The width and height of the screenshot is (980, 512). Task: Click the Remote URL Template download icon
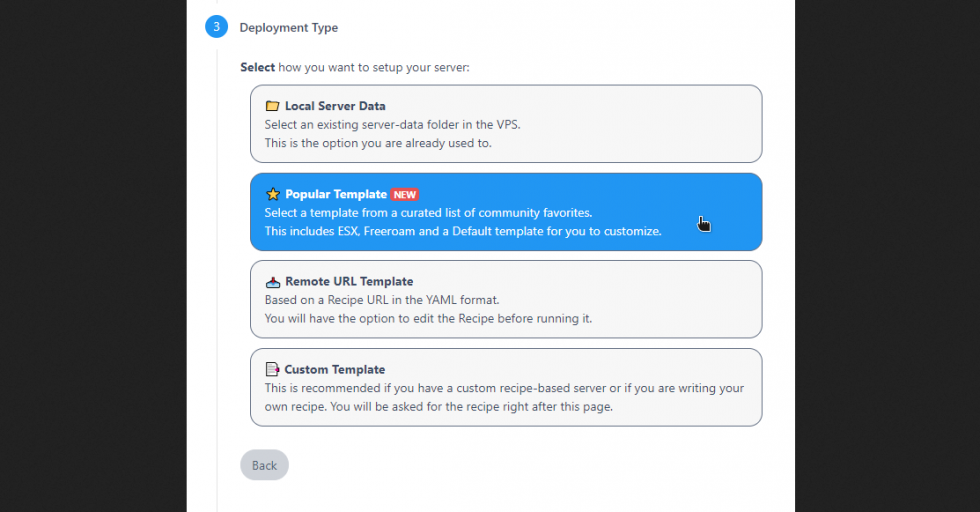coord(272,282)
